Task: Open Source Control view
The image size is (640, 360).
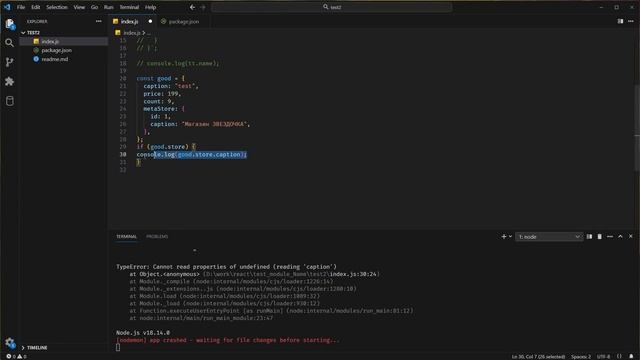Action: [x=9, y=62]
